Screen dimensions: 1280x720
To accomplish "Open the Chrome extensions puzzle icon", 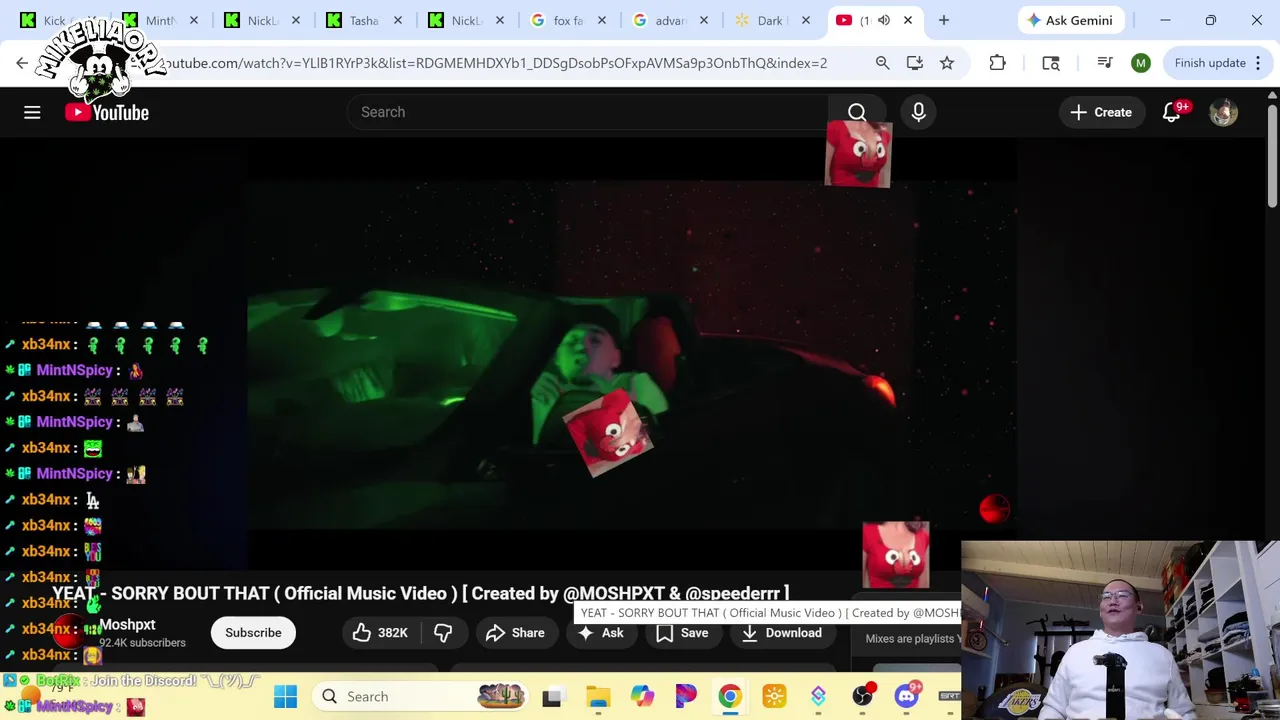I will tap(997, 63).
